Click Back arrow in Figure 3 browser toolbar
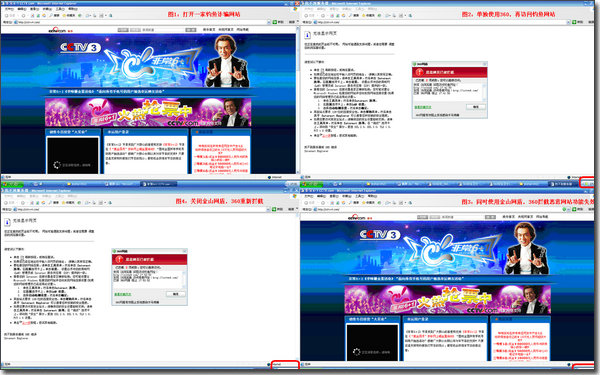The width and height of the screenshot is (600, 375). pos(307,202)
